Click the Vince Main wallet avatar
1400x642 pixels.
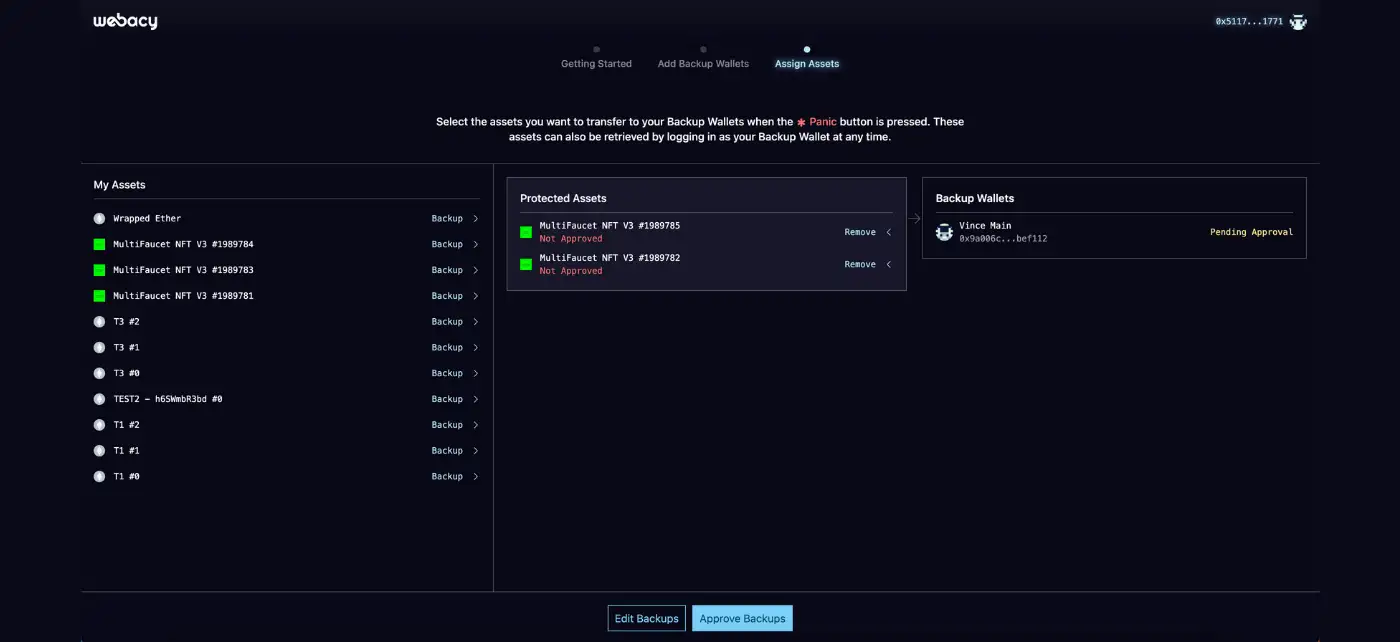[x=944, y=232]
